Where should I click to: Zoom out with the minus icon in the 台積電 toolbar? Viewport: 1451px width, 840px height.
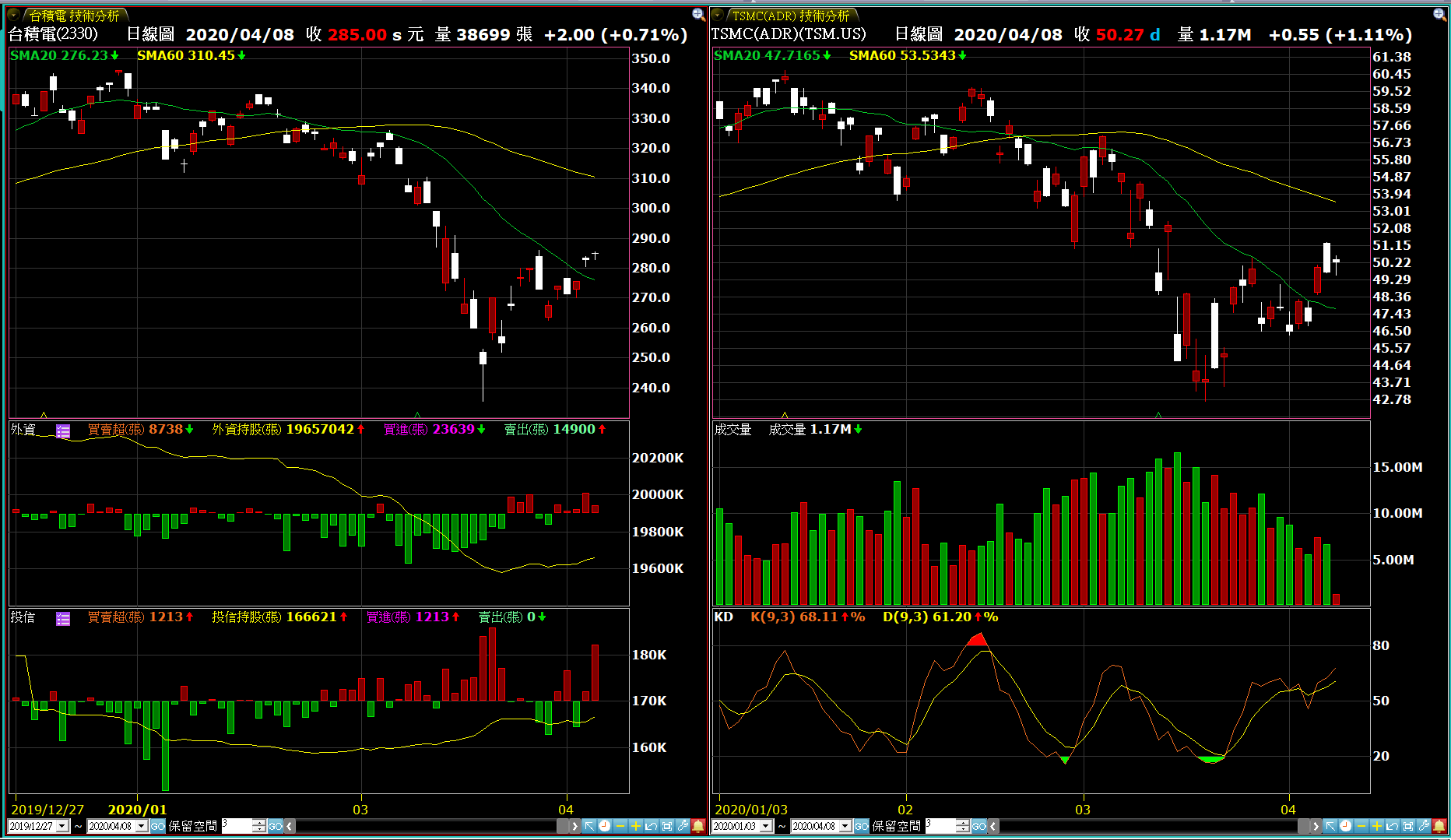coord(620,826)
